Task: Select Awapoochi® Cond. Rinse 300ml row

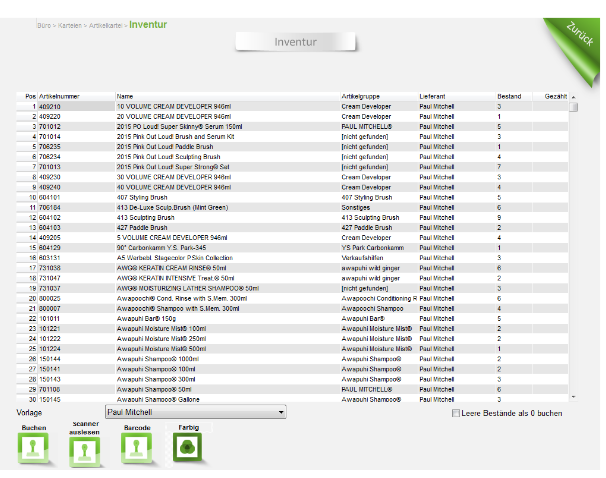Action: (x=292, y=298)
